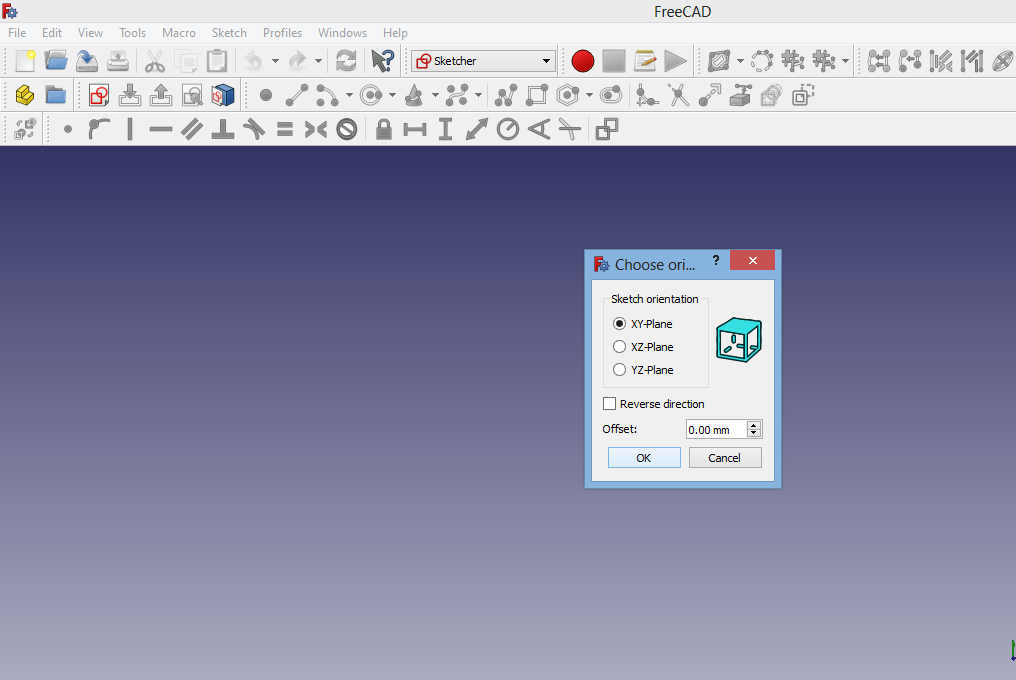This screenshot has width=1016, height=680.
Task: Apply radius constraint icon
Action: coord(507,129)
